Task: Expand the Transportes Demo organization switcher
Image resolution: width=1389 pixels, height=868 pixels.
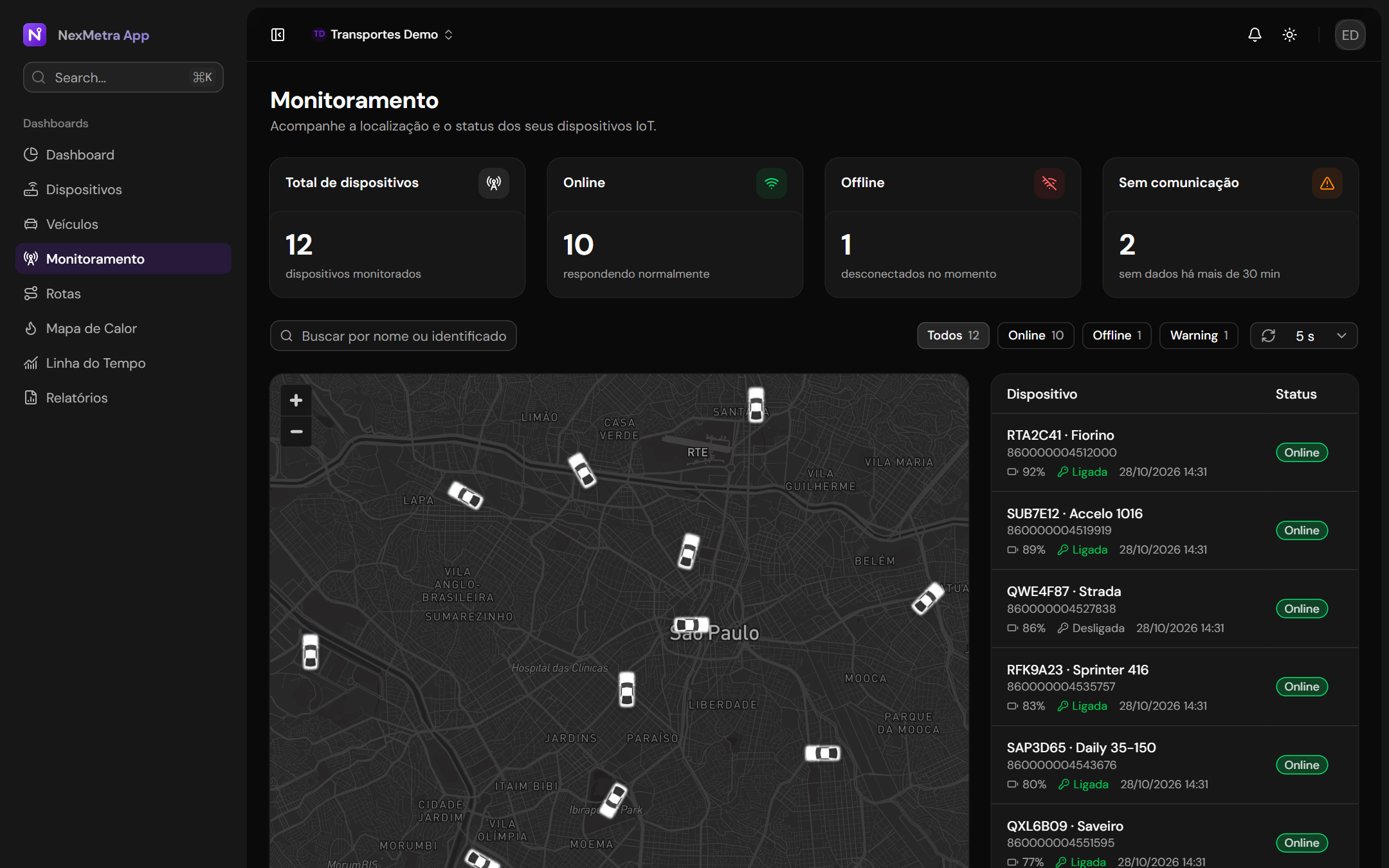Action: tap(383, 35)
